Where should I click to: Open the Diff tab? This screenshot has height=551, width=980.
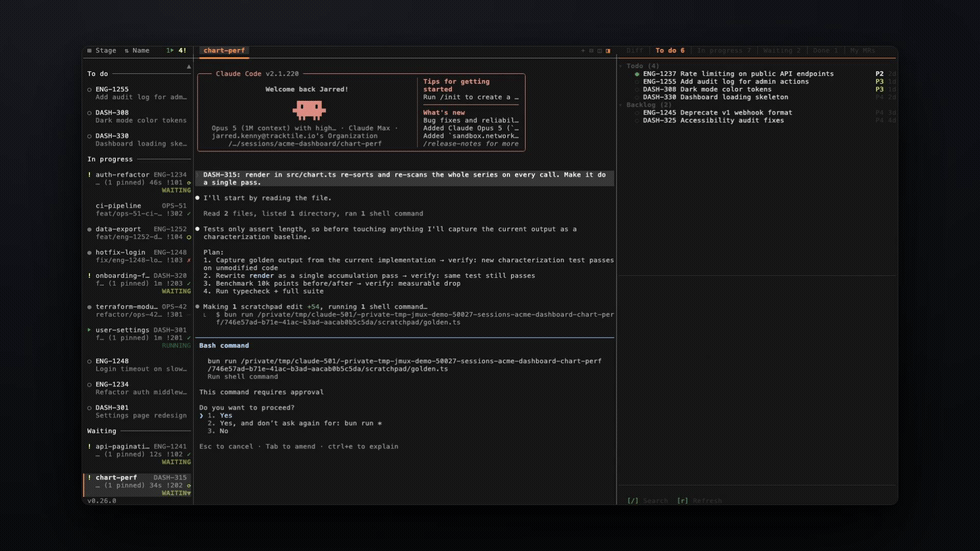[x=634, y=51]
